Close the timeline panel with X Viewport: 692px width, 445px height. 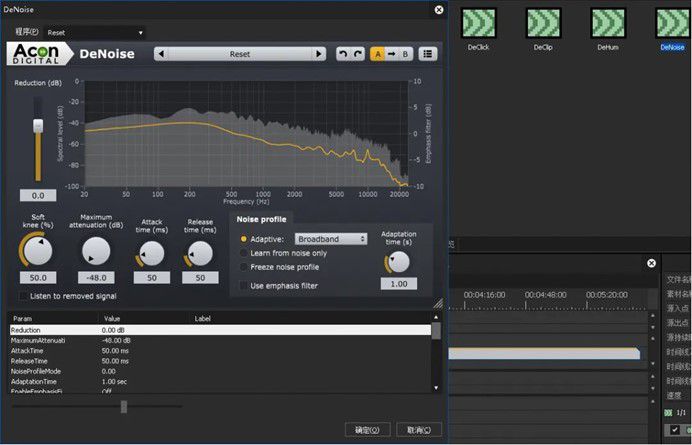click(x=651, y=263)
